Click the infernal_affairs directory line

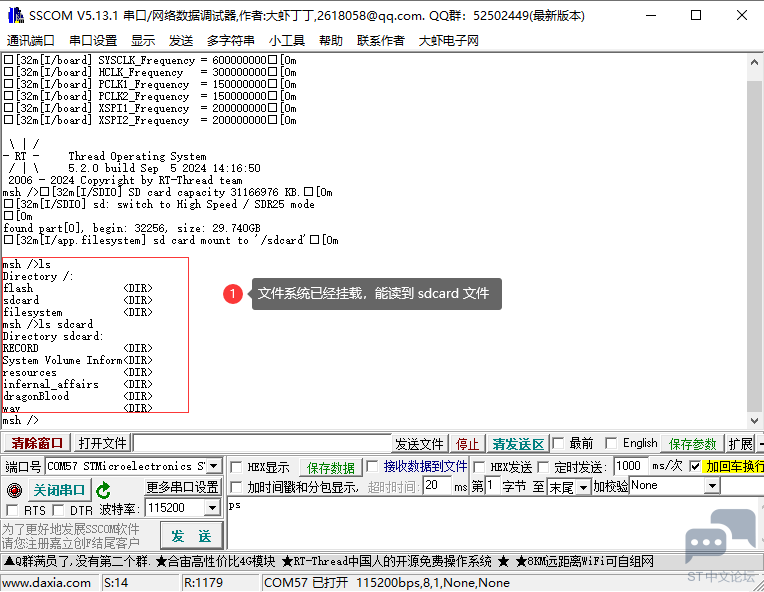(x=77, y=384)
